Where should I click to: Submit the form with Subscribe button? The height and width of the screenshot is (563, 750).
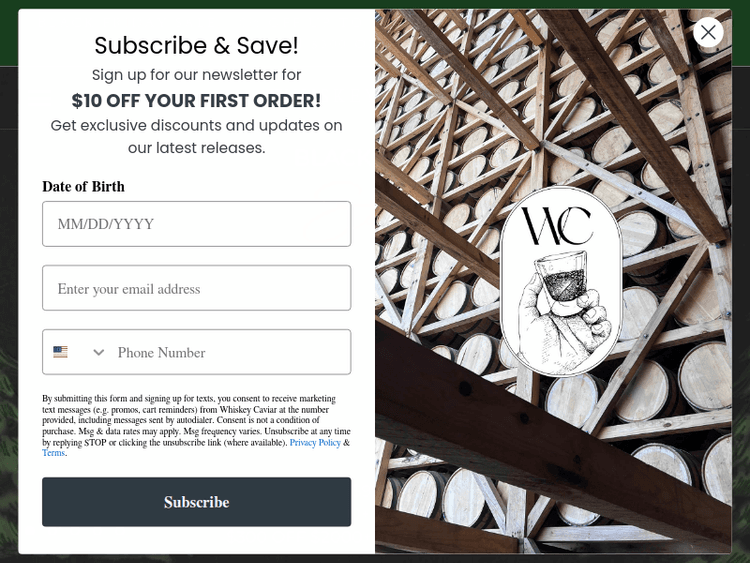pos(197,502)
